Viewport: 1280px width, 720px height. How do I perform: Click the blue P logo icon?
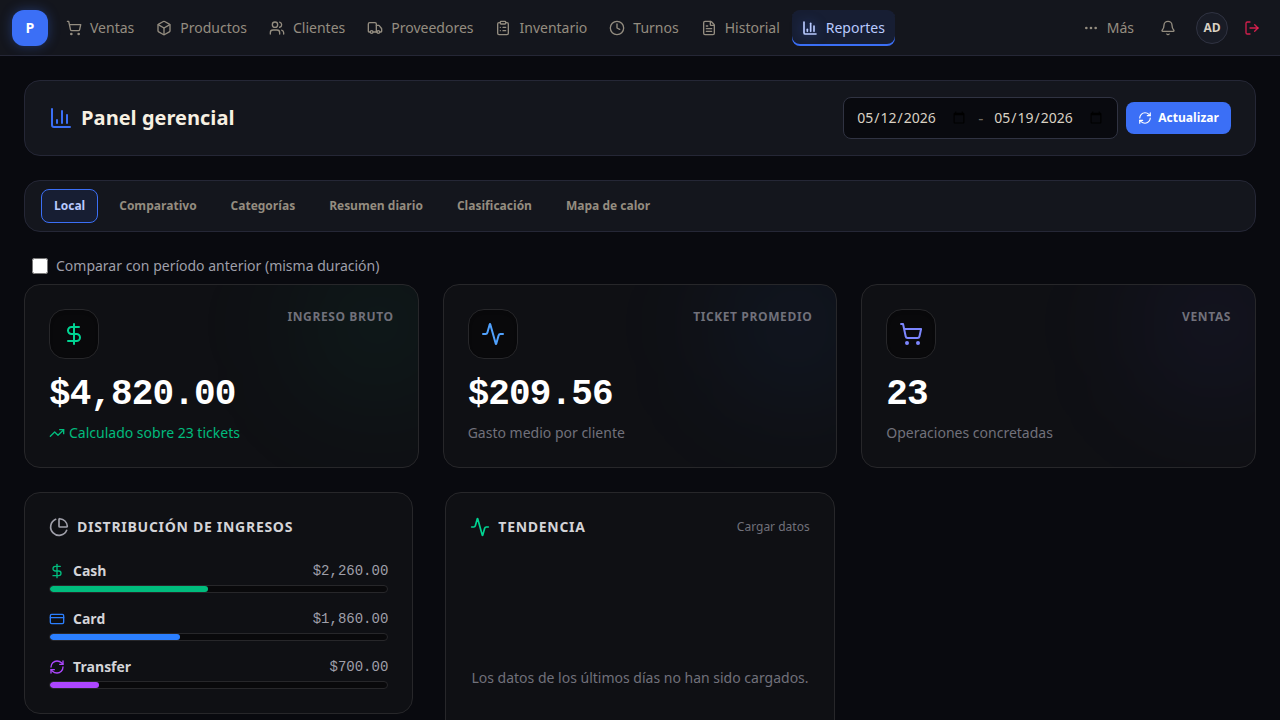pos(30,28)
